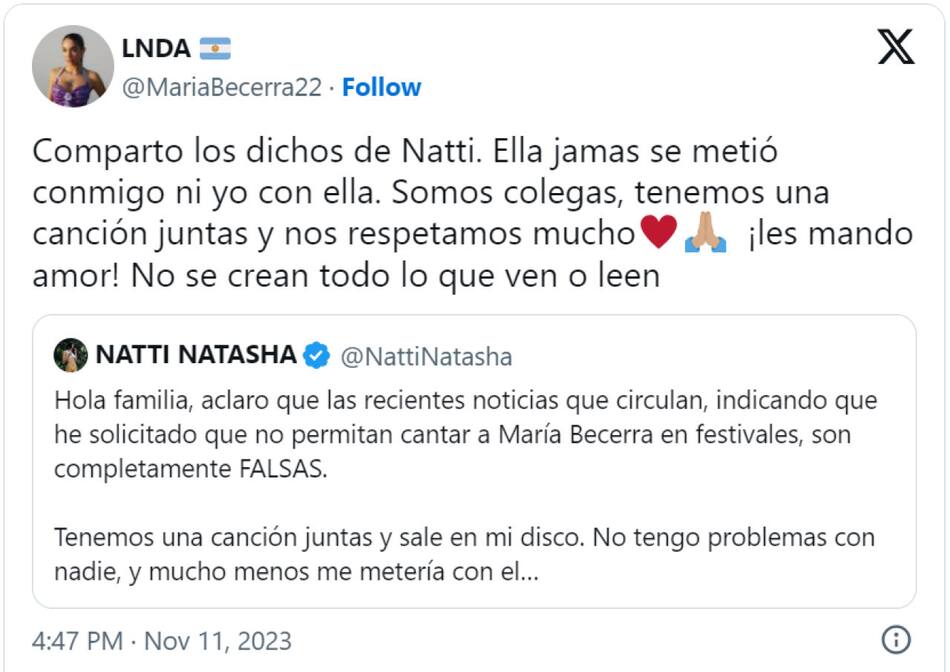Open the @NattiNatasha handle

point(426,356)
